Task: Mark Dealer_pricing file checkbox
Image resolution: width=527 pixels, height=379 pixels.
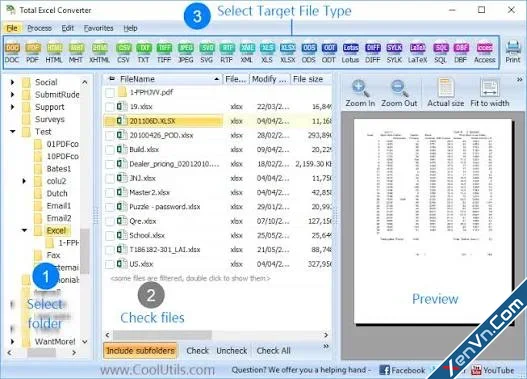Action: (x=110, y=164)
